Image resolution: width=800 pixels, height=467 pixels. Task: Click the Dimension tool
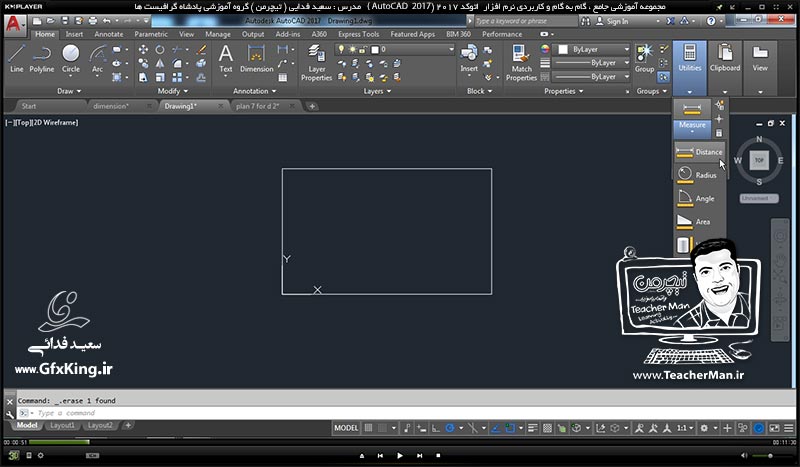point(257,59)
